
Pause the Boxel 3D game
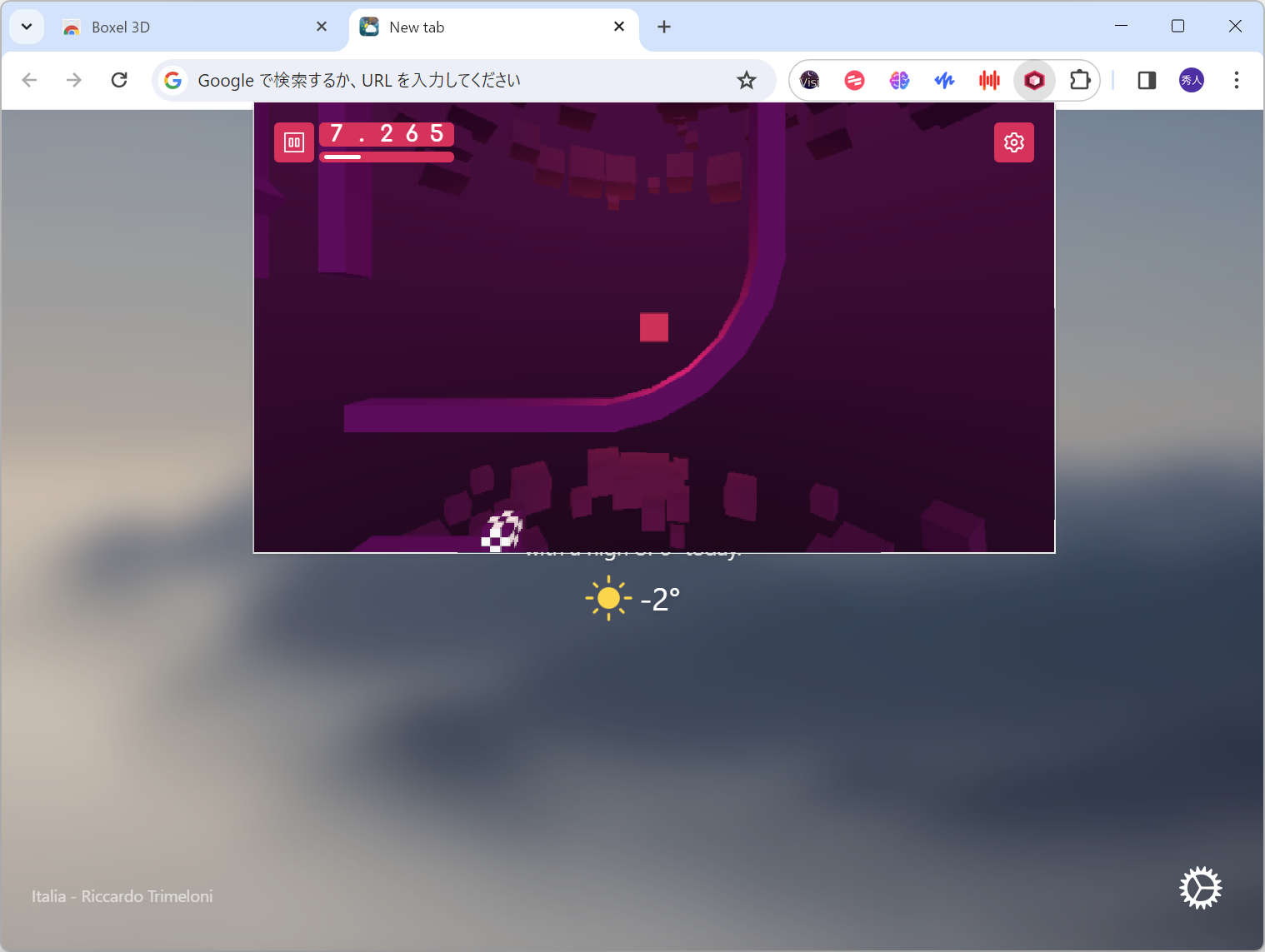(294, 142)
